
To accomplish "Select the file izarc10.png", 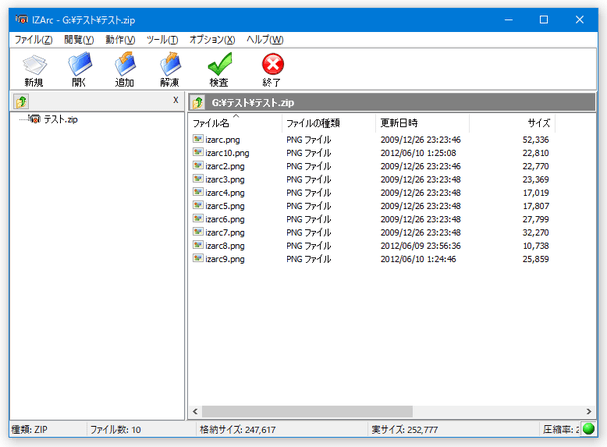I will 227,153.
